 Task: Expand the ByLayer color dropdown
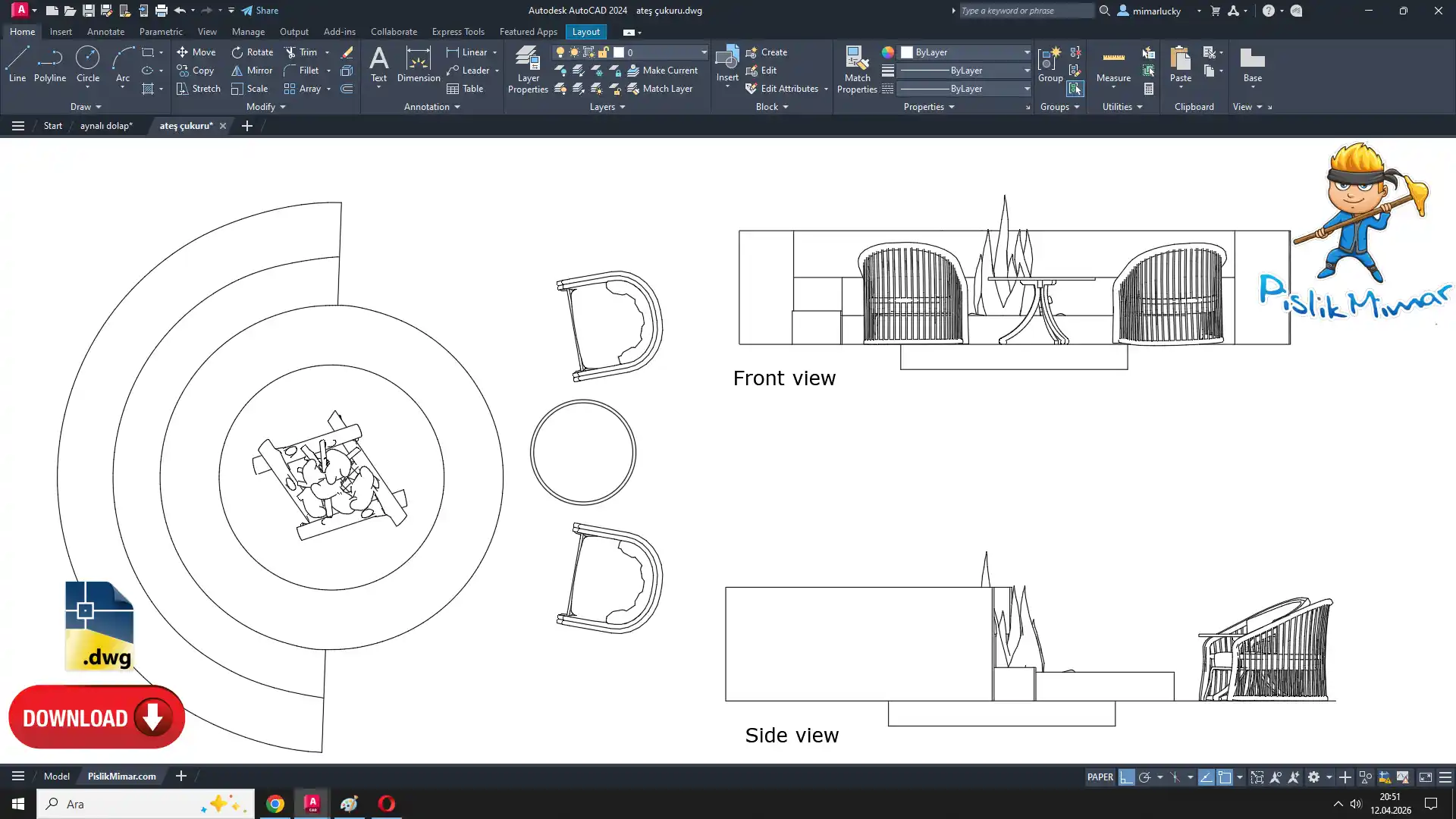[1027, 52]
